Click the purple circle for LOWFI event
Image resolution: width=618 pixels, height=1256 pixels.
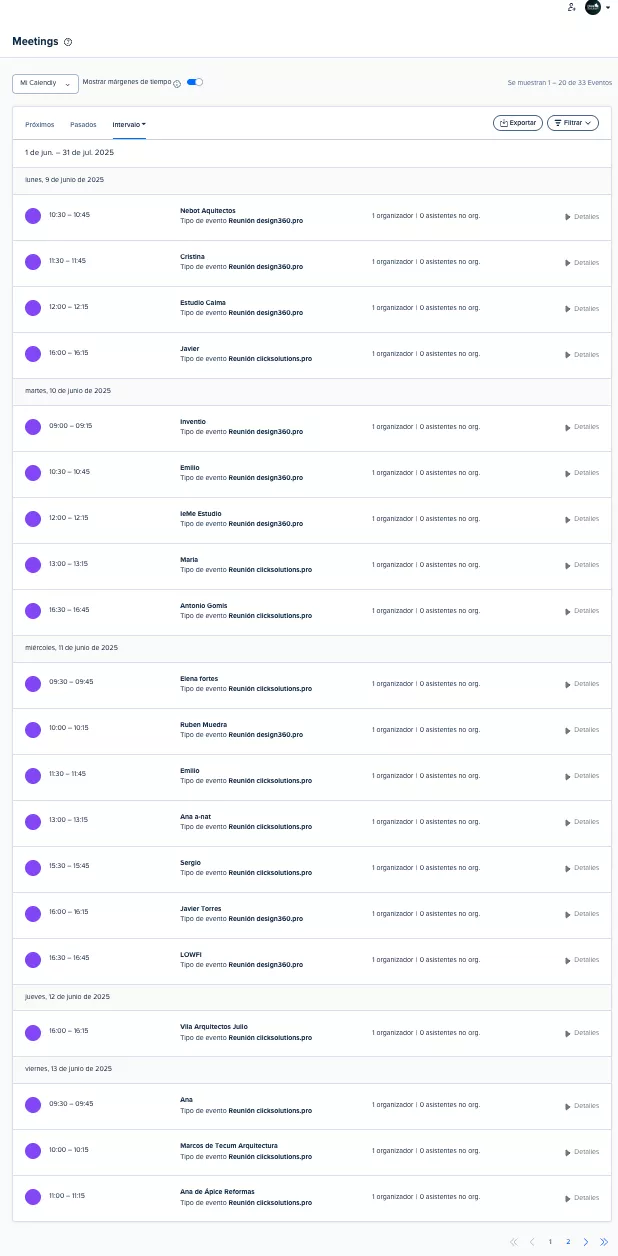pos(33,958)
